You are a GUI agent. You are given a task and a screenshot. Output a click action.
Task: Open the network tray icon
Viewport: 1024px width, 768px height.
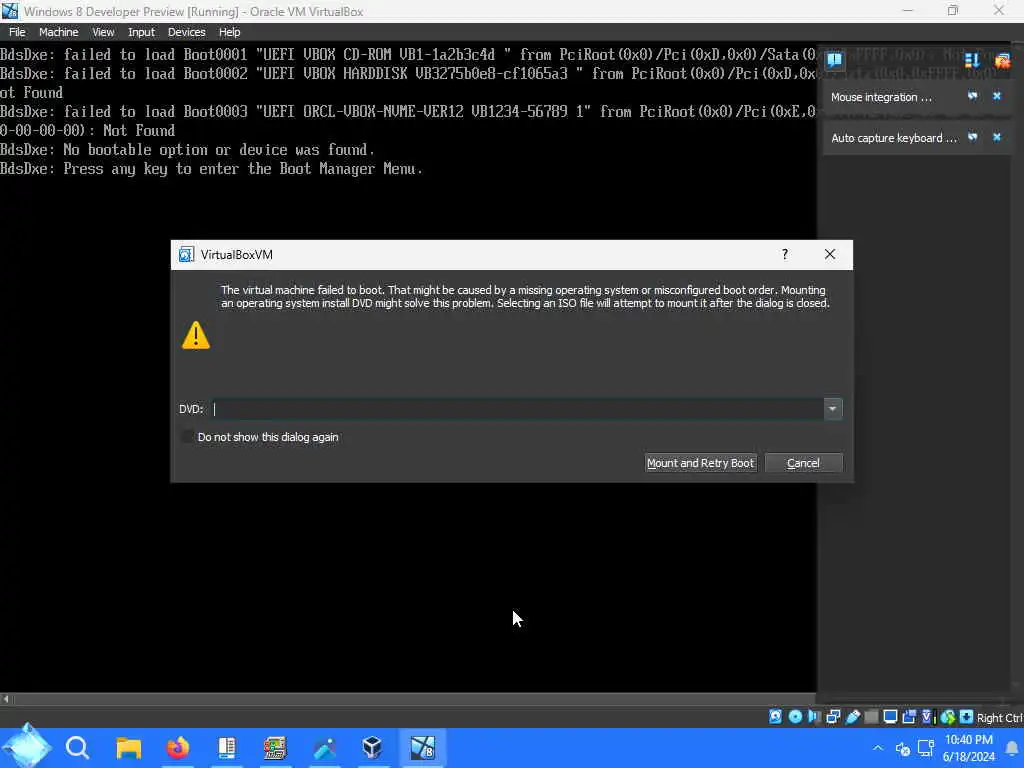pyautogui.click(x=925, y=748)
